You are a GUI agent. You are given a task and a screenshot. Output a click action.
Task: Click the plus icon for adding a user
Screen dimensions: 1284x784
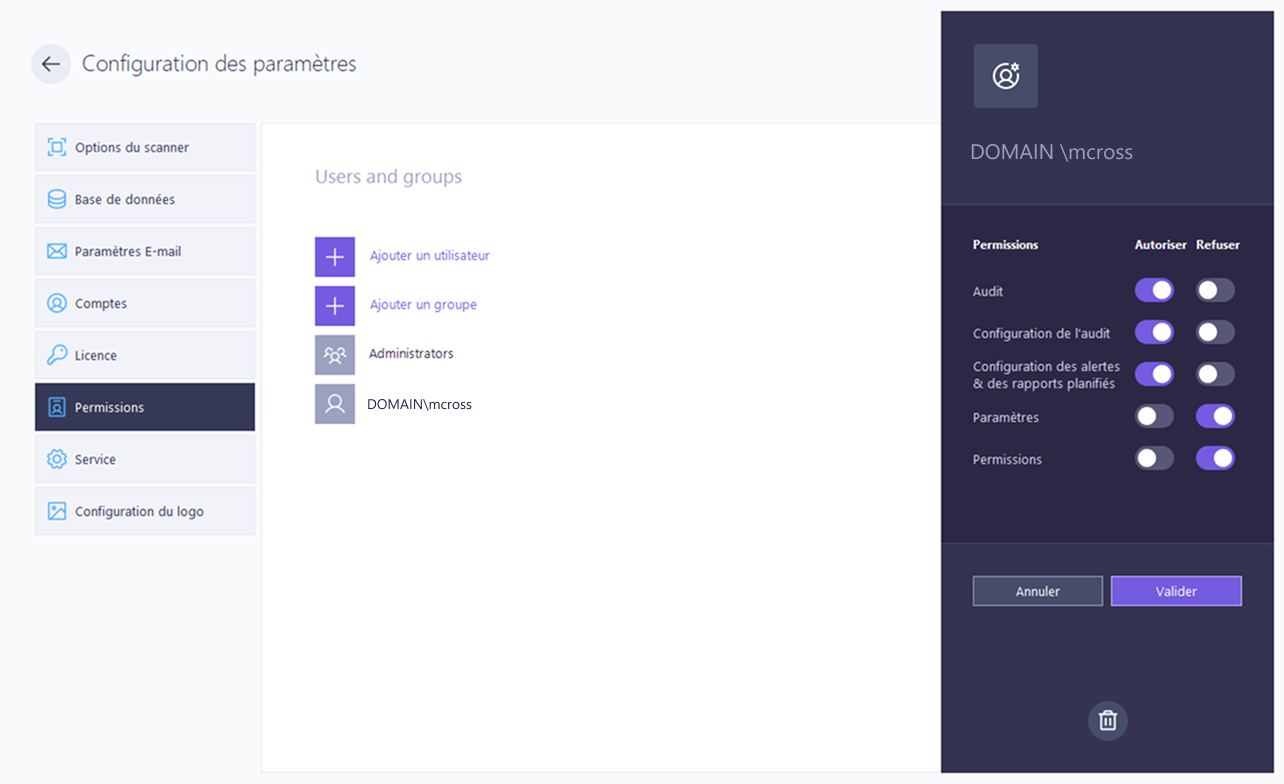tap(335, 256)
